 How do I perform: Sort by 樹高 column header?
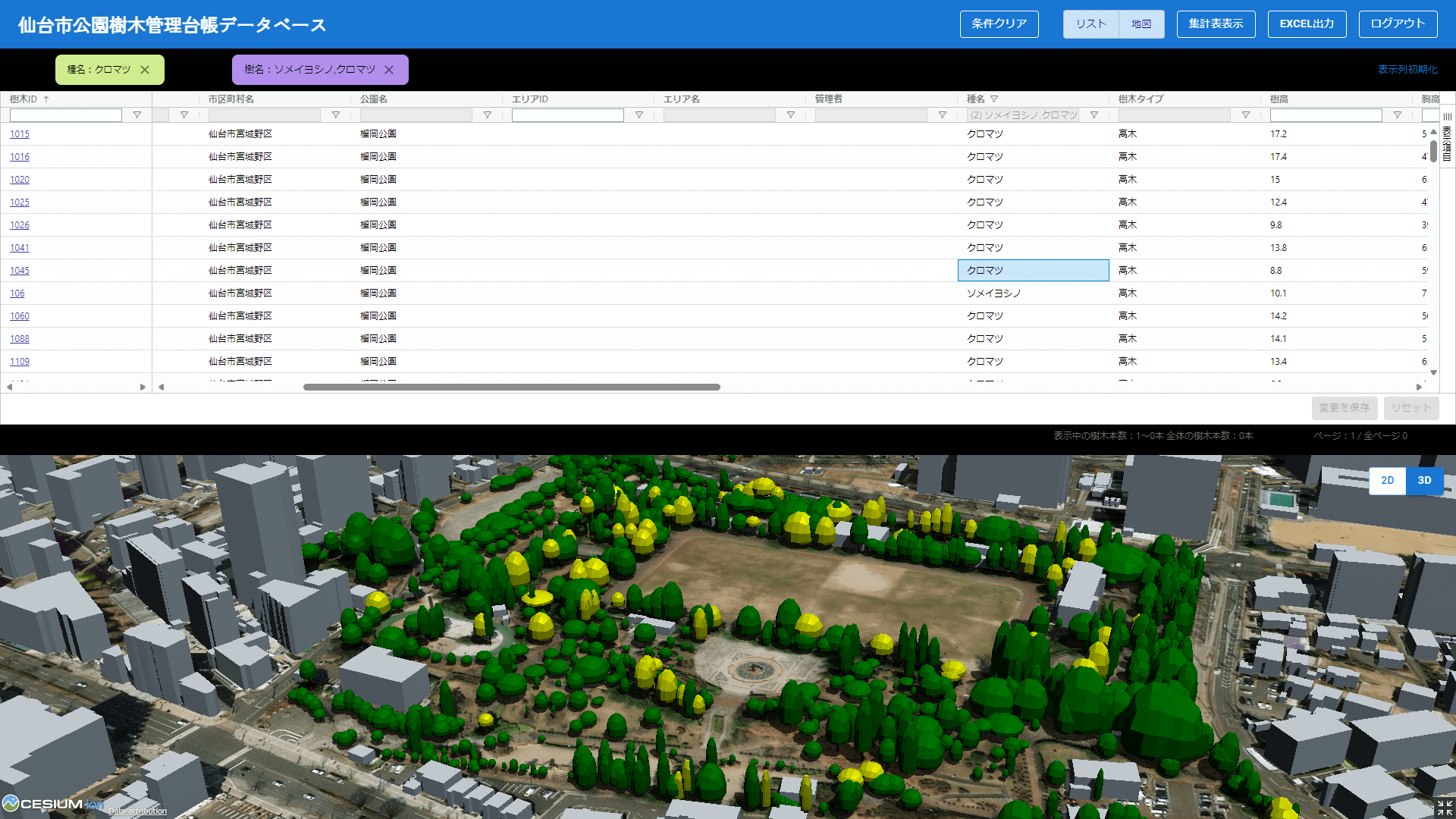1279,99
